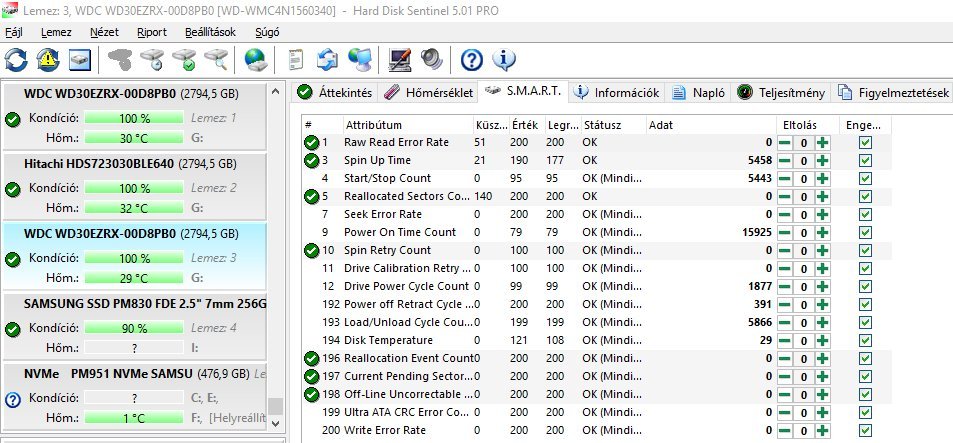
Task: Switch to the Információk tab
Action: coord(616,92)
